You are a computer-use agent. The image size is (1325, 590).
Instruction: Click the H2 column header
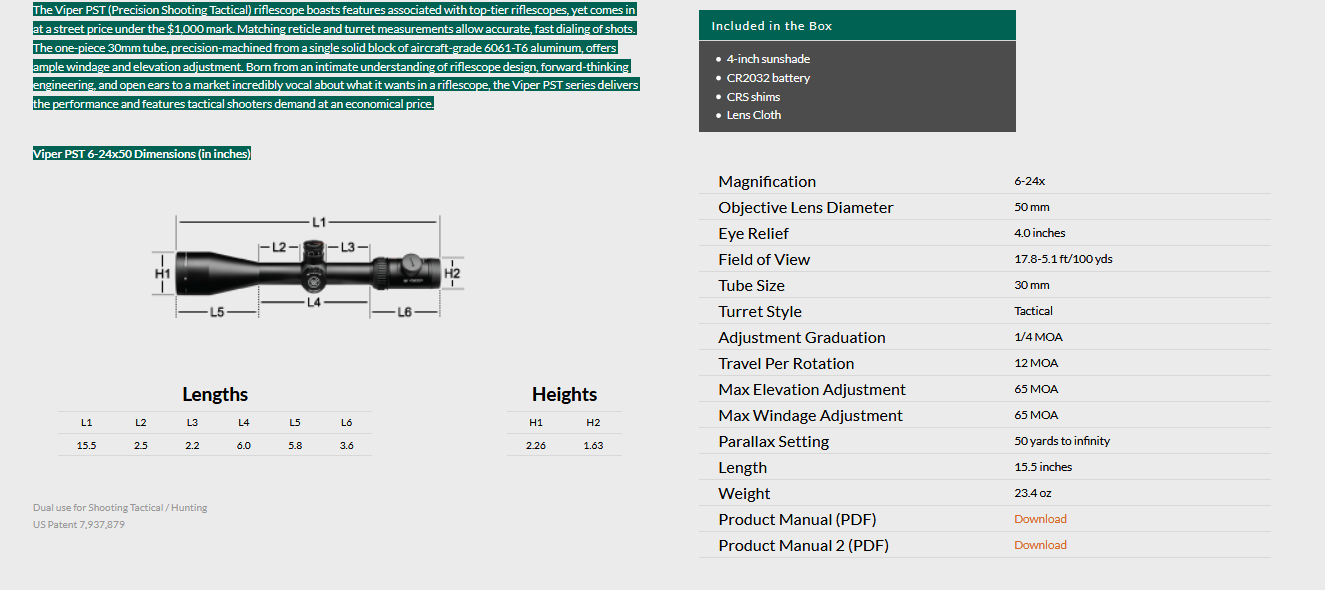(593, 423)
